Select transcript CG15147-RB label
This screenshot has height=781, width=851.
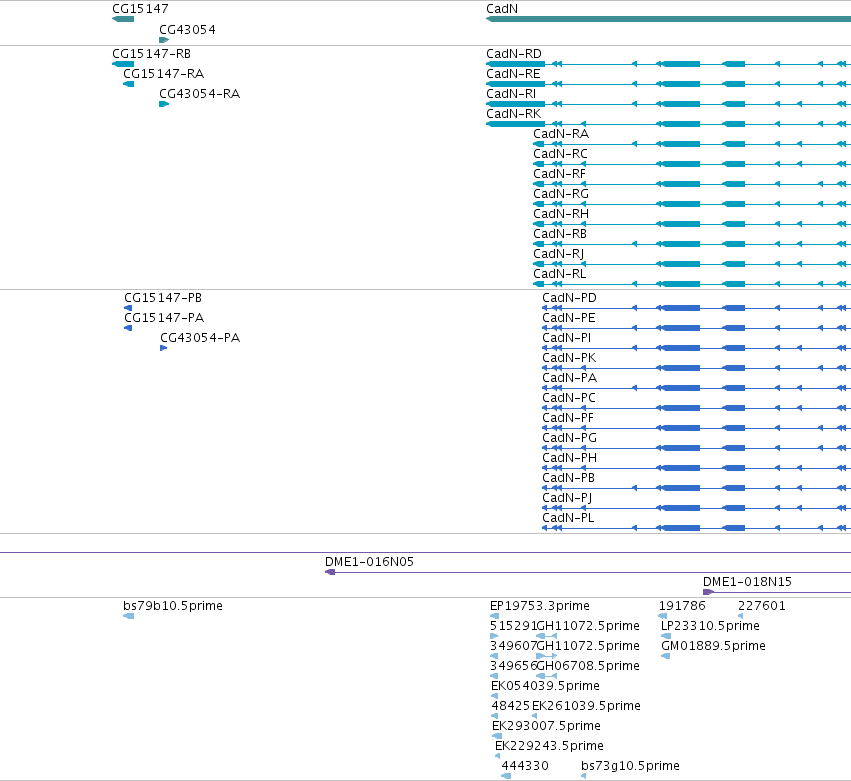(x=151, y=54)
